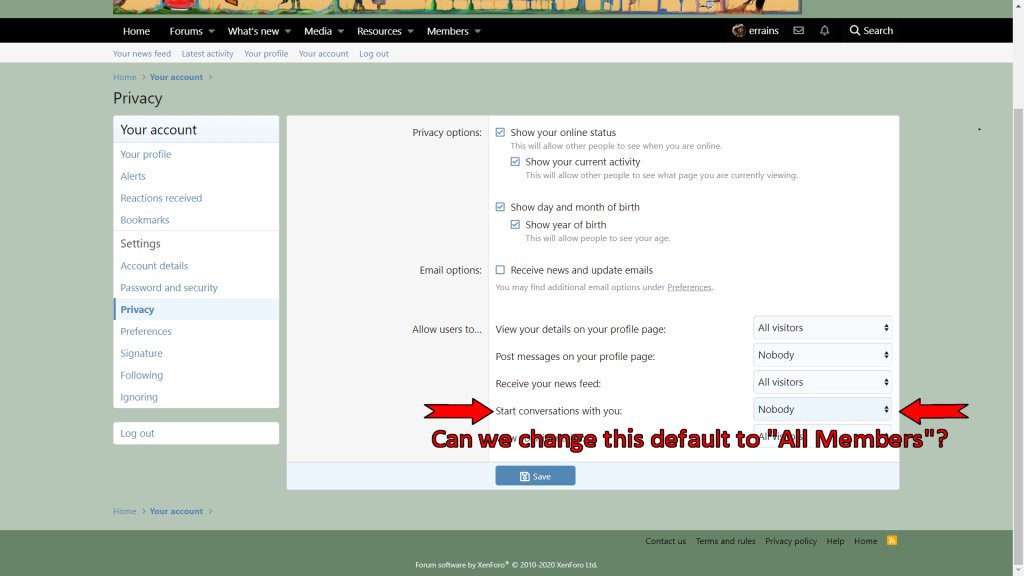
Task: Toggle Show year of birth checkbox
Action: pyautogui.click(x=515, y=225)
